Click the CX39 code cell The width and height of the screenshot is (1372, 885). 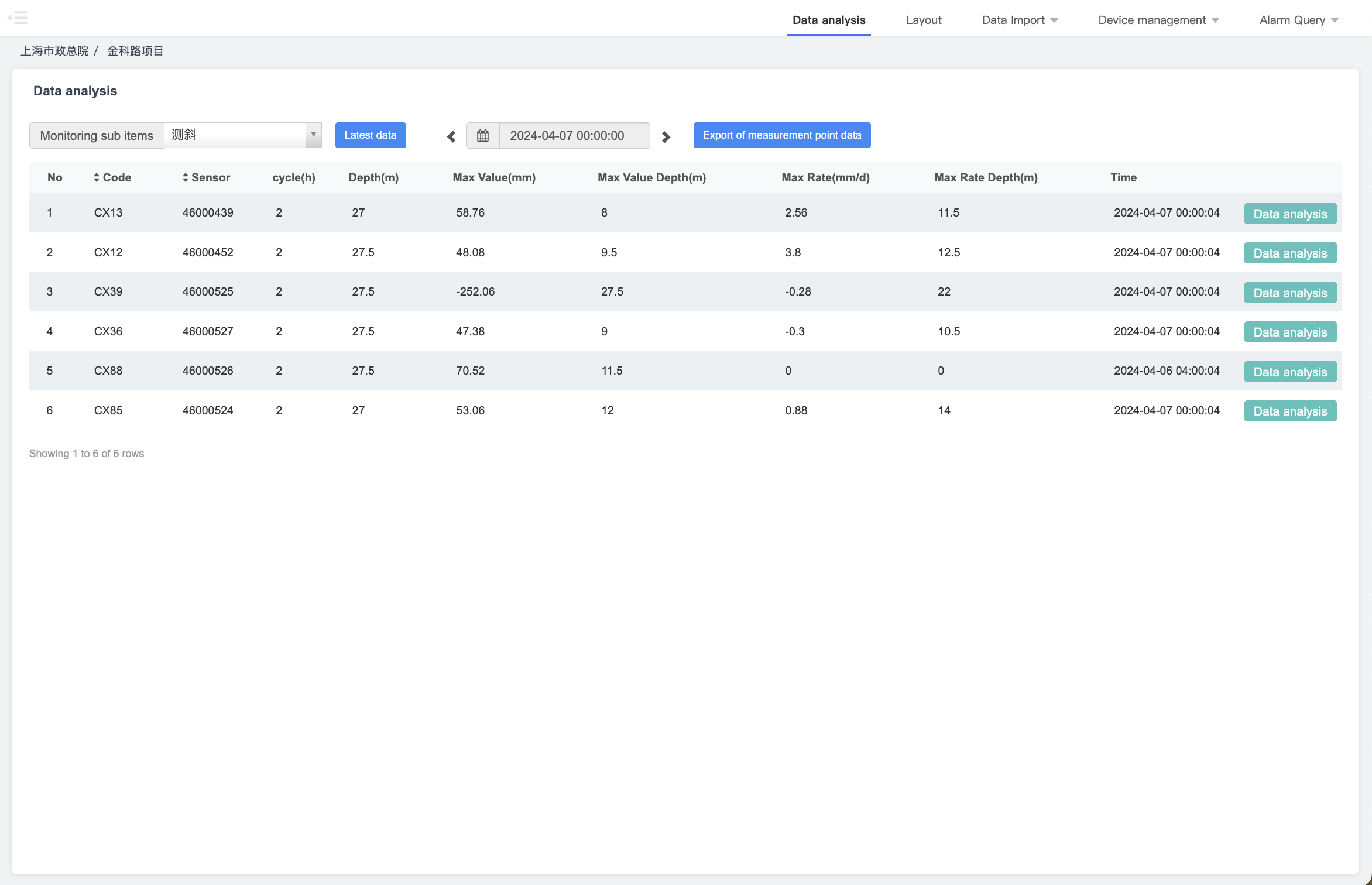pyautogui.click(x=108, y=291)
